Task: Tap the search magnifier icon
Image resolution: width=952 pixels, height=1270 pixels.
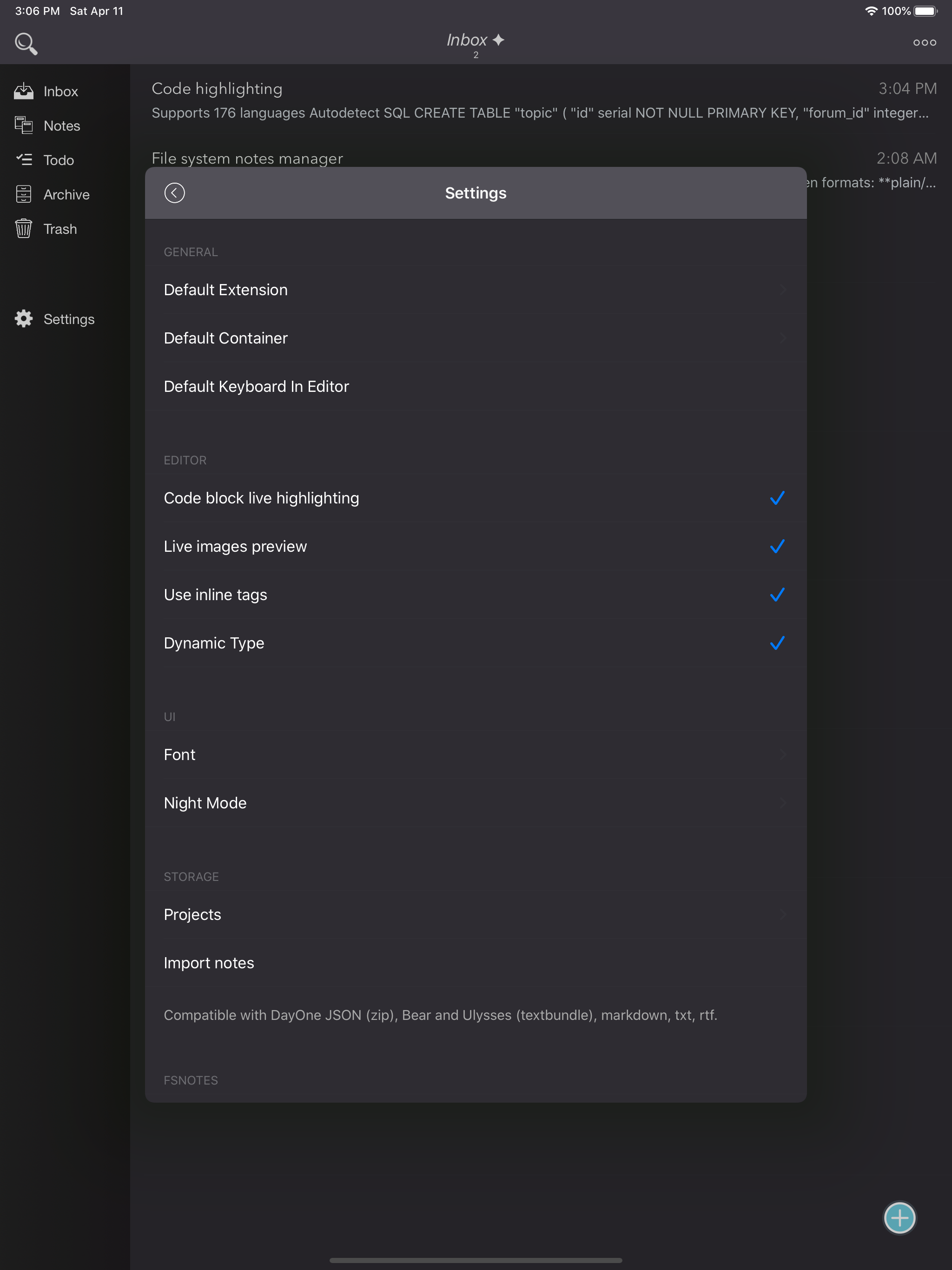Action: tap(26, 44)
